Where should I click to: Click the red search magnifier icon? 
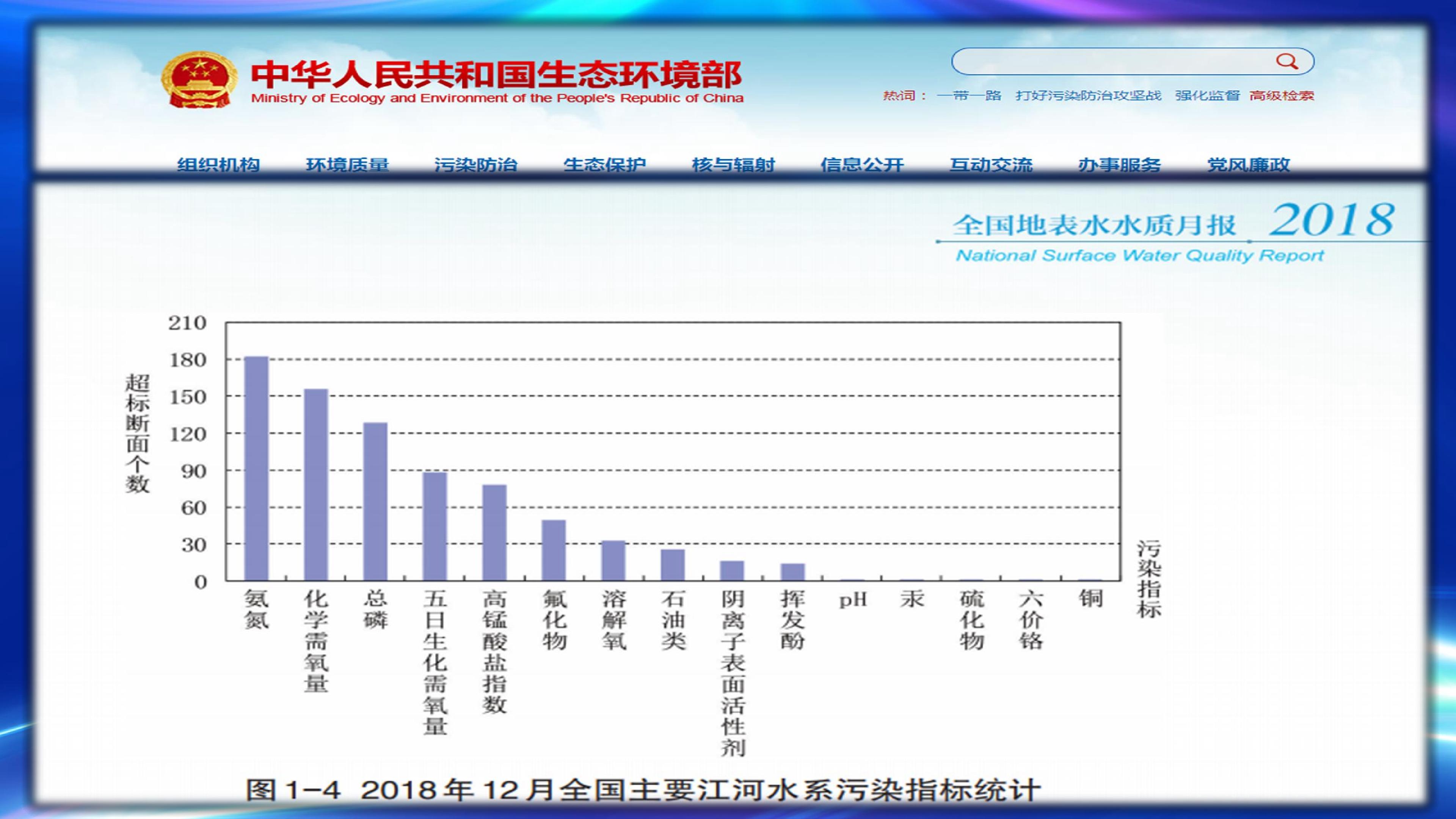click(1287, 61)
